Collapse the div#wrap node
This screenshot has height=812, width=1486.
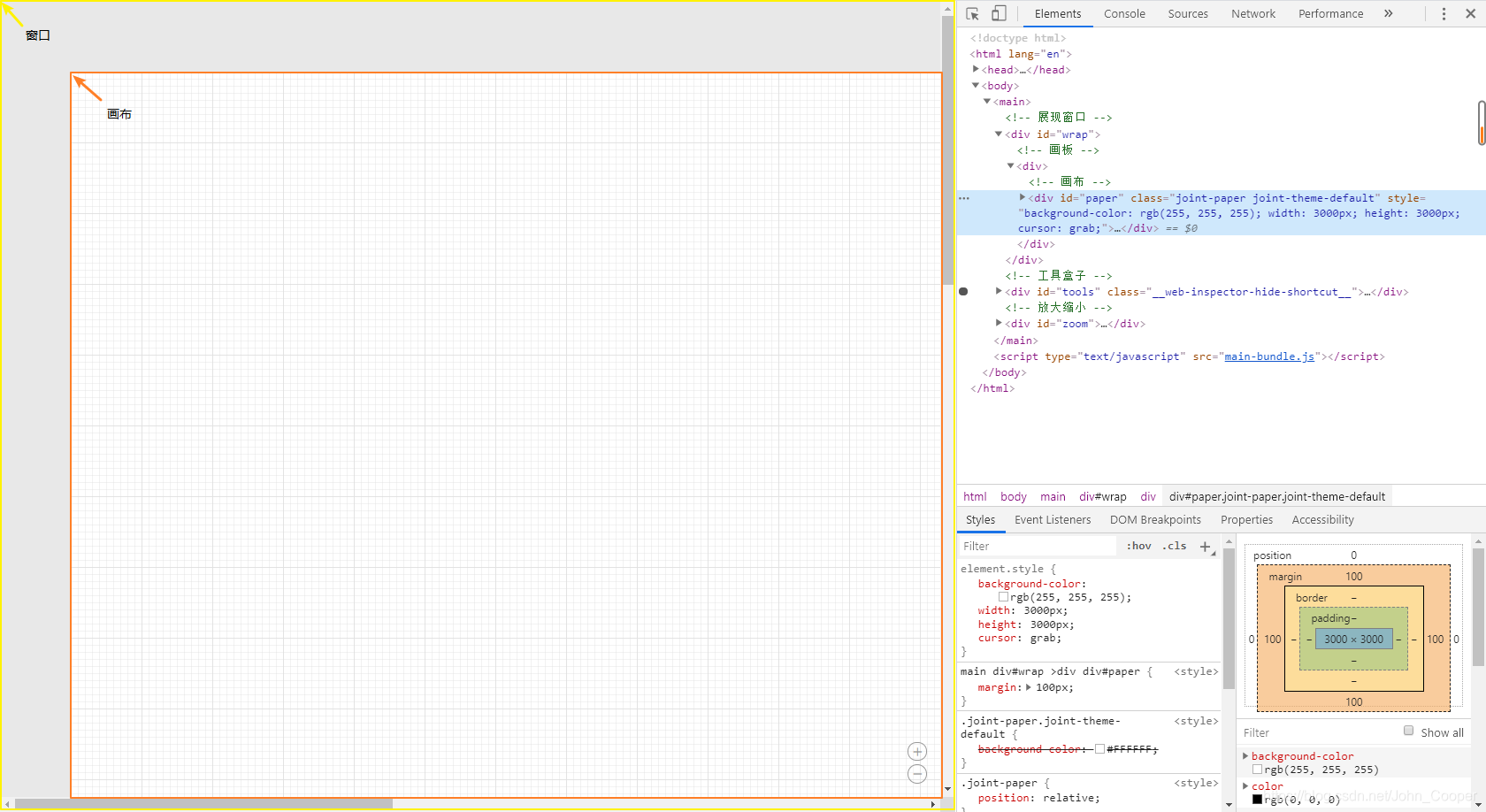(x=999, y=134)
